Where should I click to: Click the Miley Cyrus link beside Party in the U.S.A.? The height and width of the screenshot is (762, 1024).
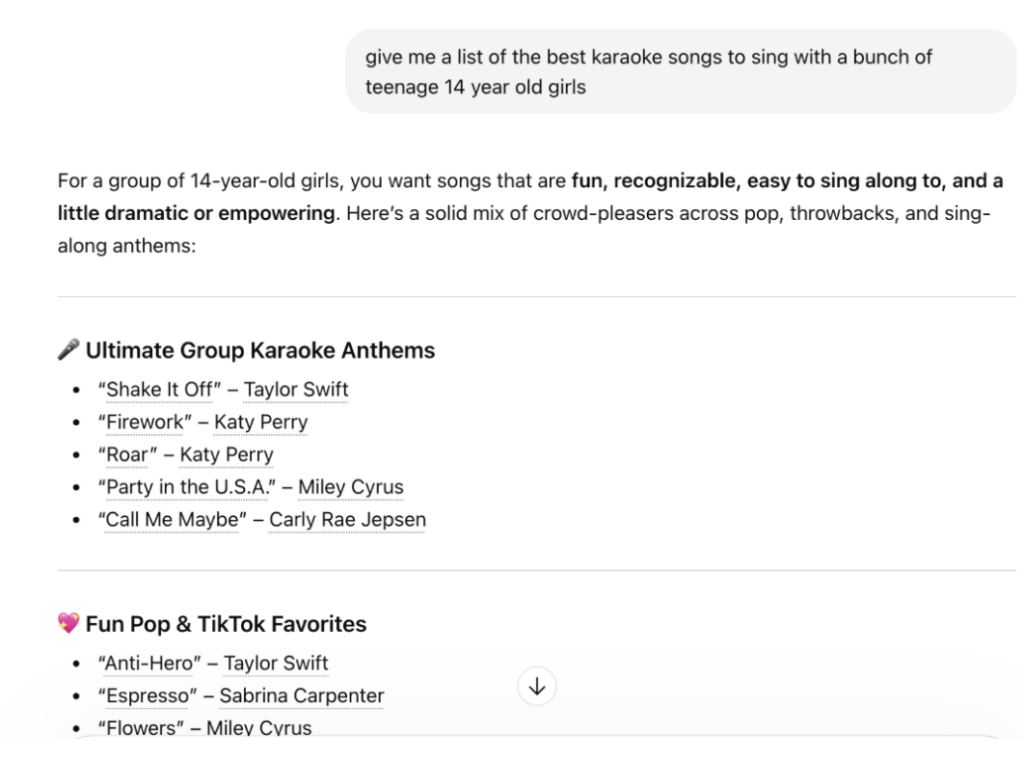pyautogui.click(x=351, y=487)
